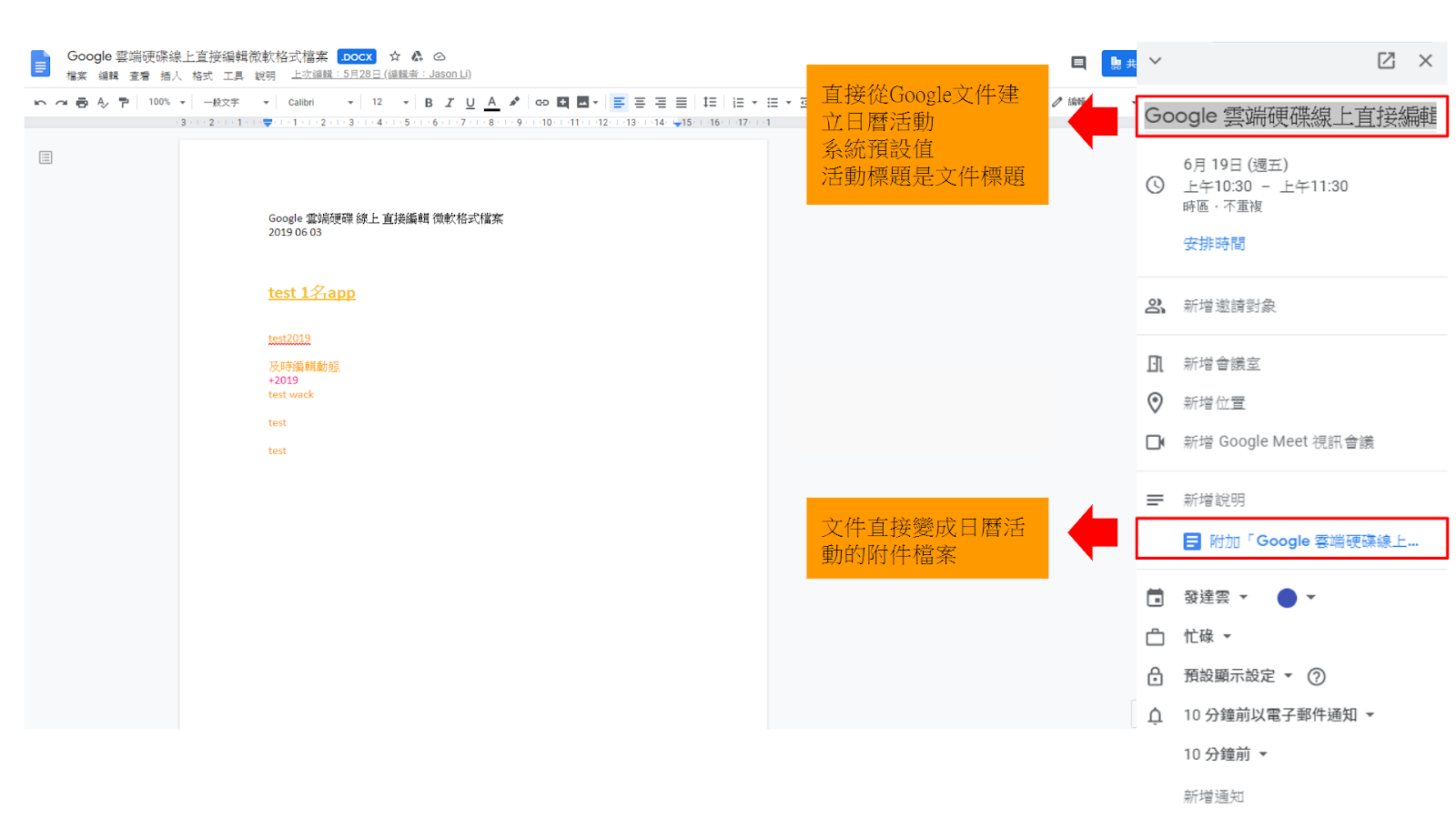Align text right

(x=661, y=103)
